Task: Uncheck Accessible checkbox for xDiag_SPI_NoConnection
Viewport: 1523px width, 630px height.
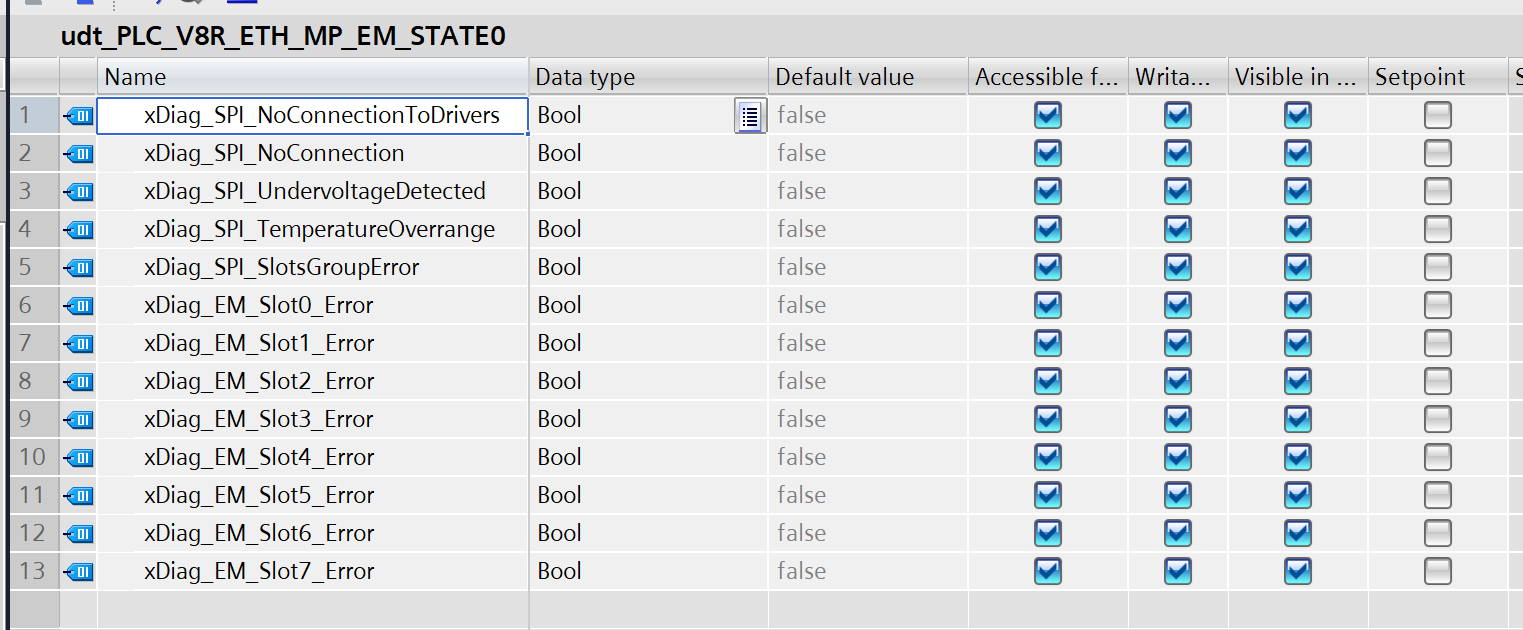Action: [1047, 154]
